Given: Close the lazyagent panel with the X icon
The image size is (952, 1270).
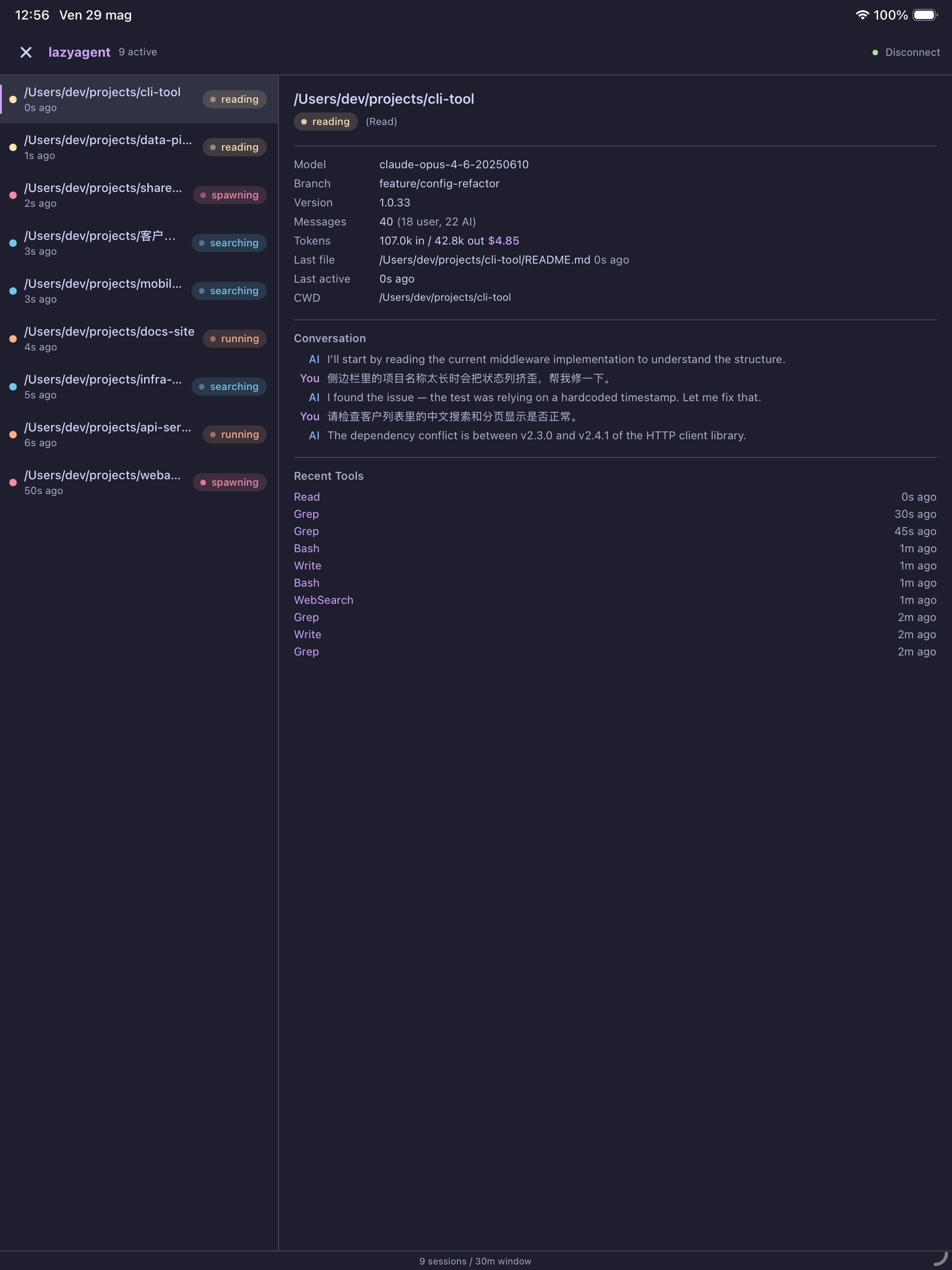Looking at the screenshot, I should click(x=26, y=52).
